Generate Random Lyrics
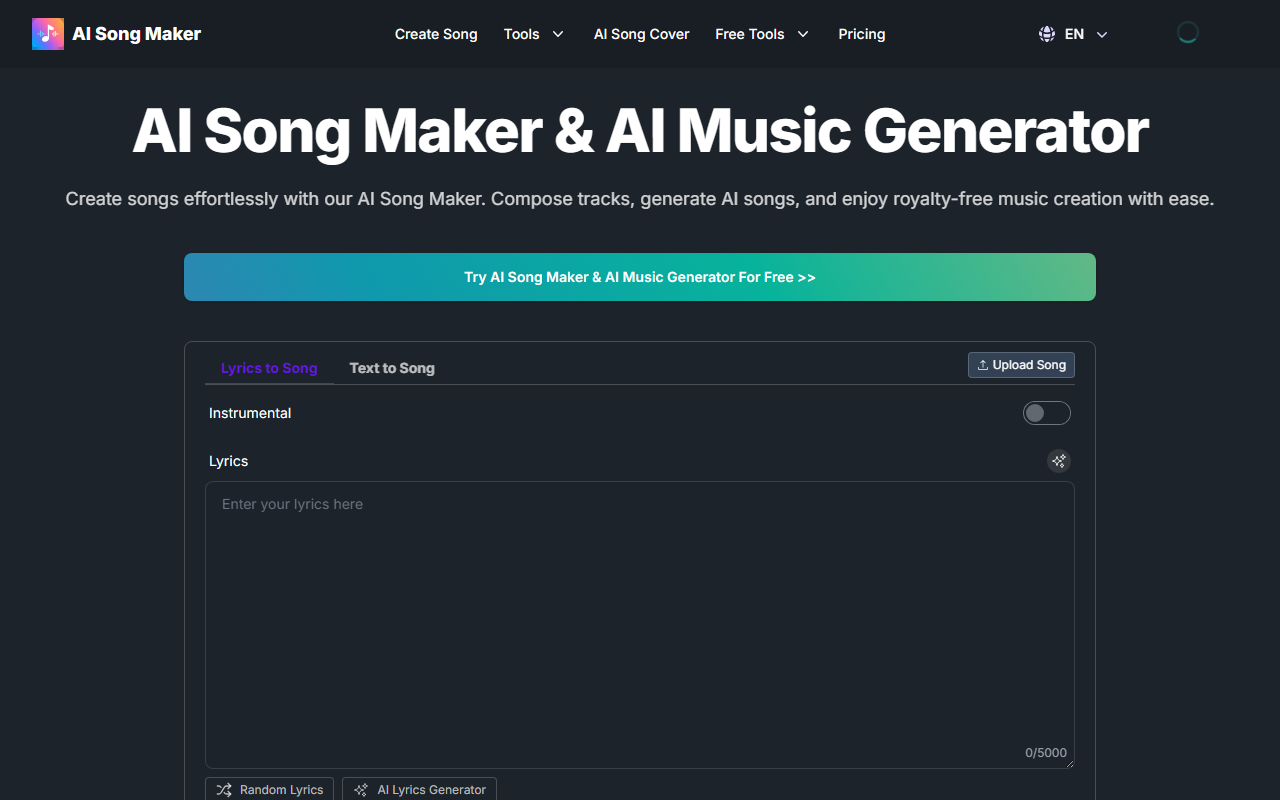1280x800 pixels. (x=269, y=789)
